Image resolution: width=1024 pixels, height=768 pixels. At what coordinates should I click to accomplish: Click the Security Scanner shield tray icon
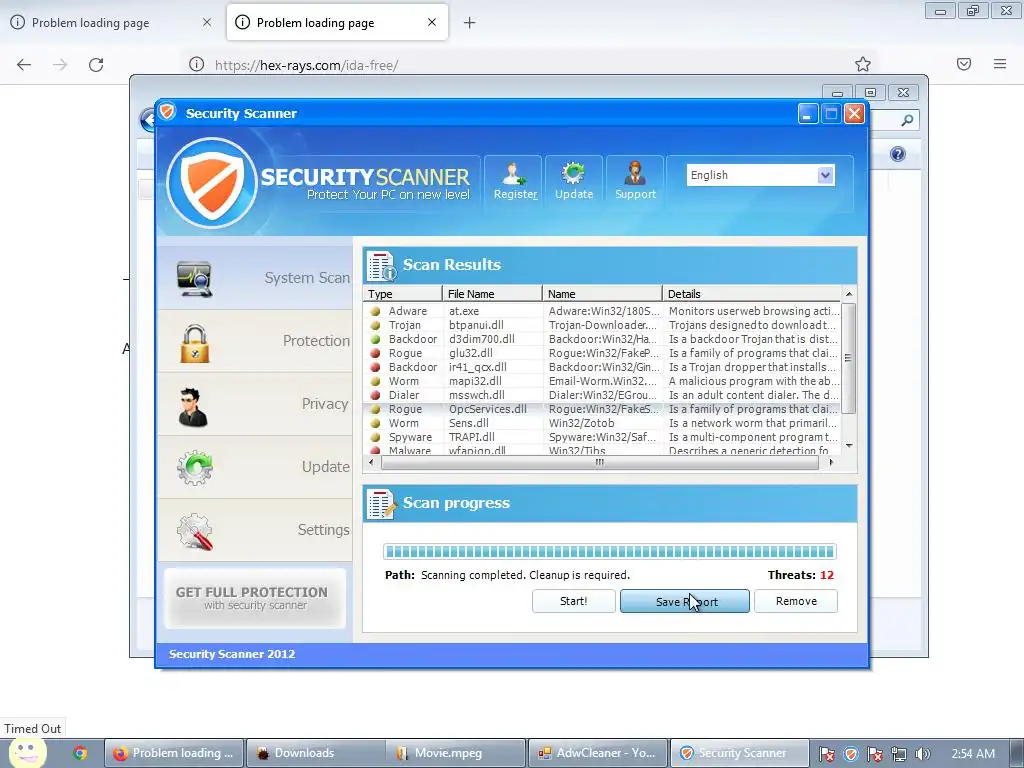coord(850,754)
